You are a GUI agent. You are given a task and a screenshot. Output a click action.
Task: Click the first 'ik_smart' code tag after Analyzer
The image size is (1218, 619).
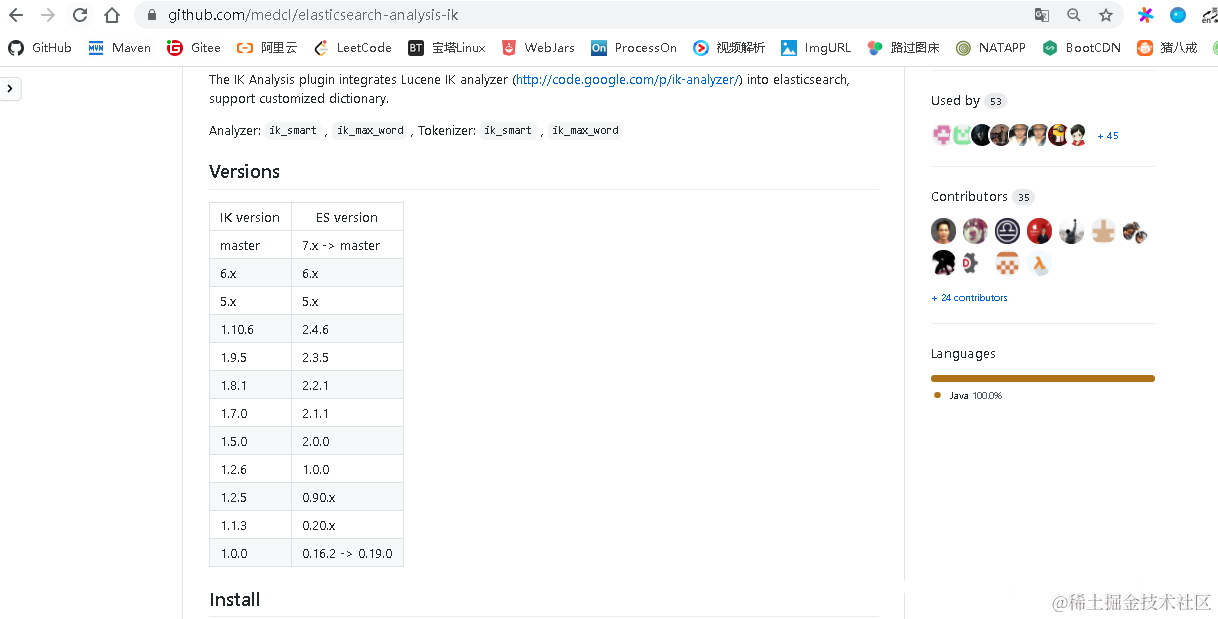point(293,131)
